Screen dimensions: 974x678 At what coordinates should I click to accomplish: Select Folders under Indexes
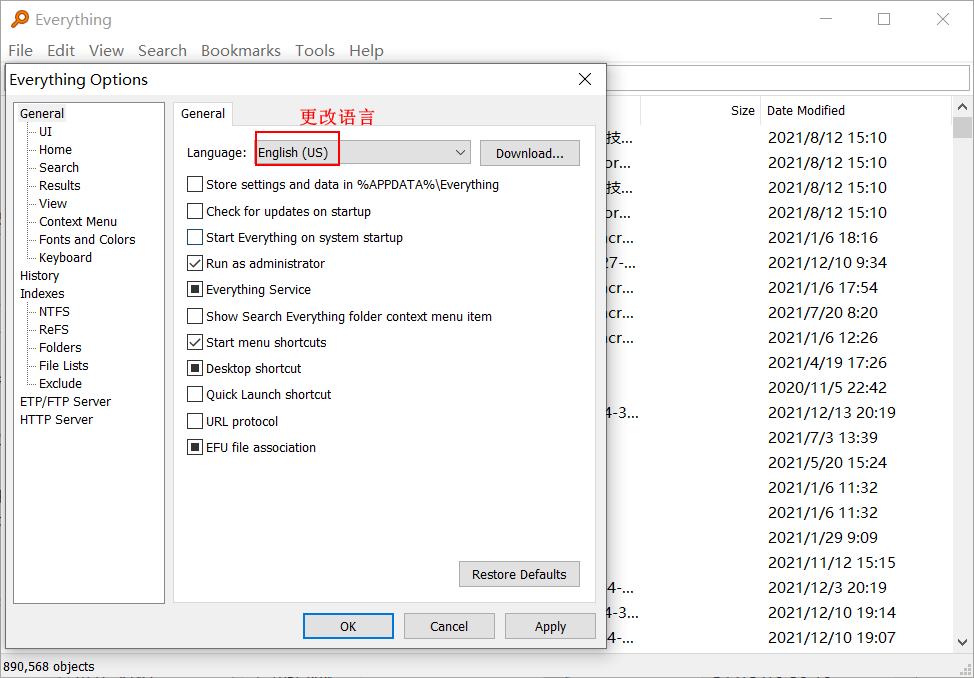pos(60,347)
